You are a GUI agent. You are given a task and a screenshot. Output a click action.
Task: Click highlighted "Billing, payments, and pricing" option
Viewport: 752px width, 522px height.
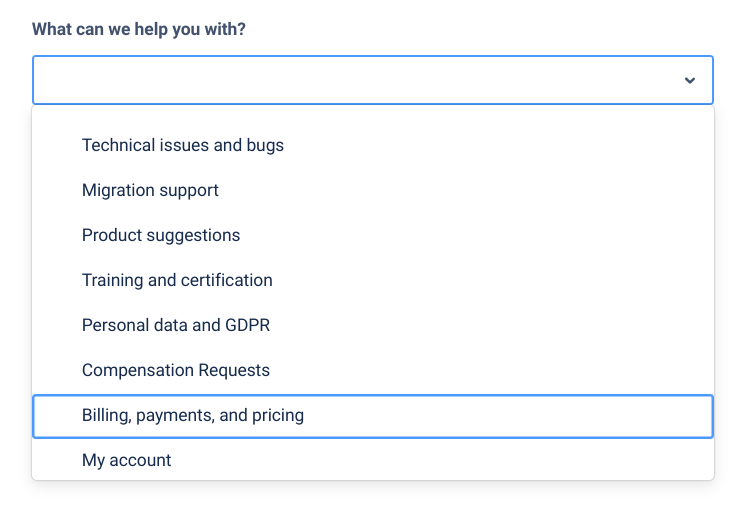(x=193, y=415)
